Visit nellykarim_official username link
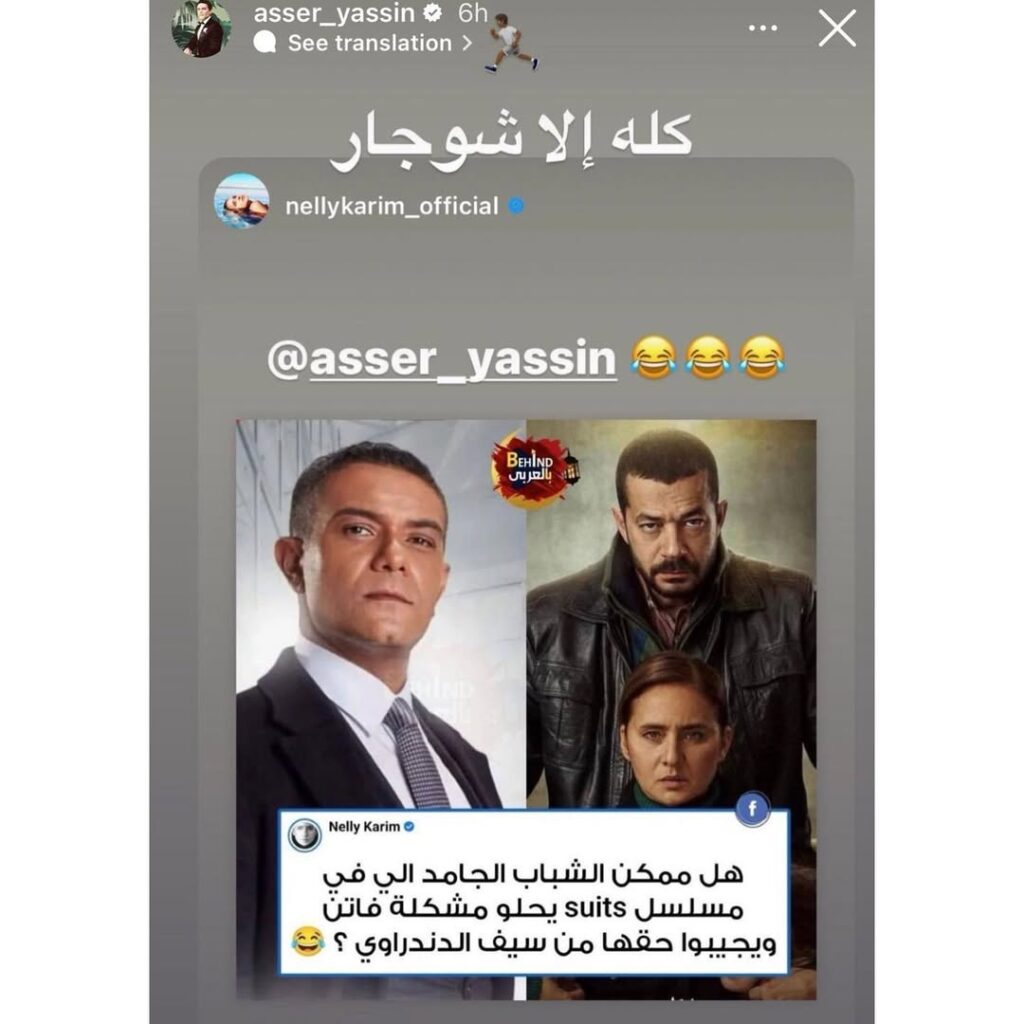 (x=392, y=206)
